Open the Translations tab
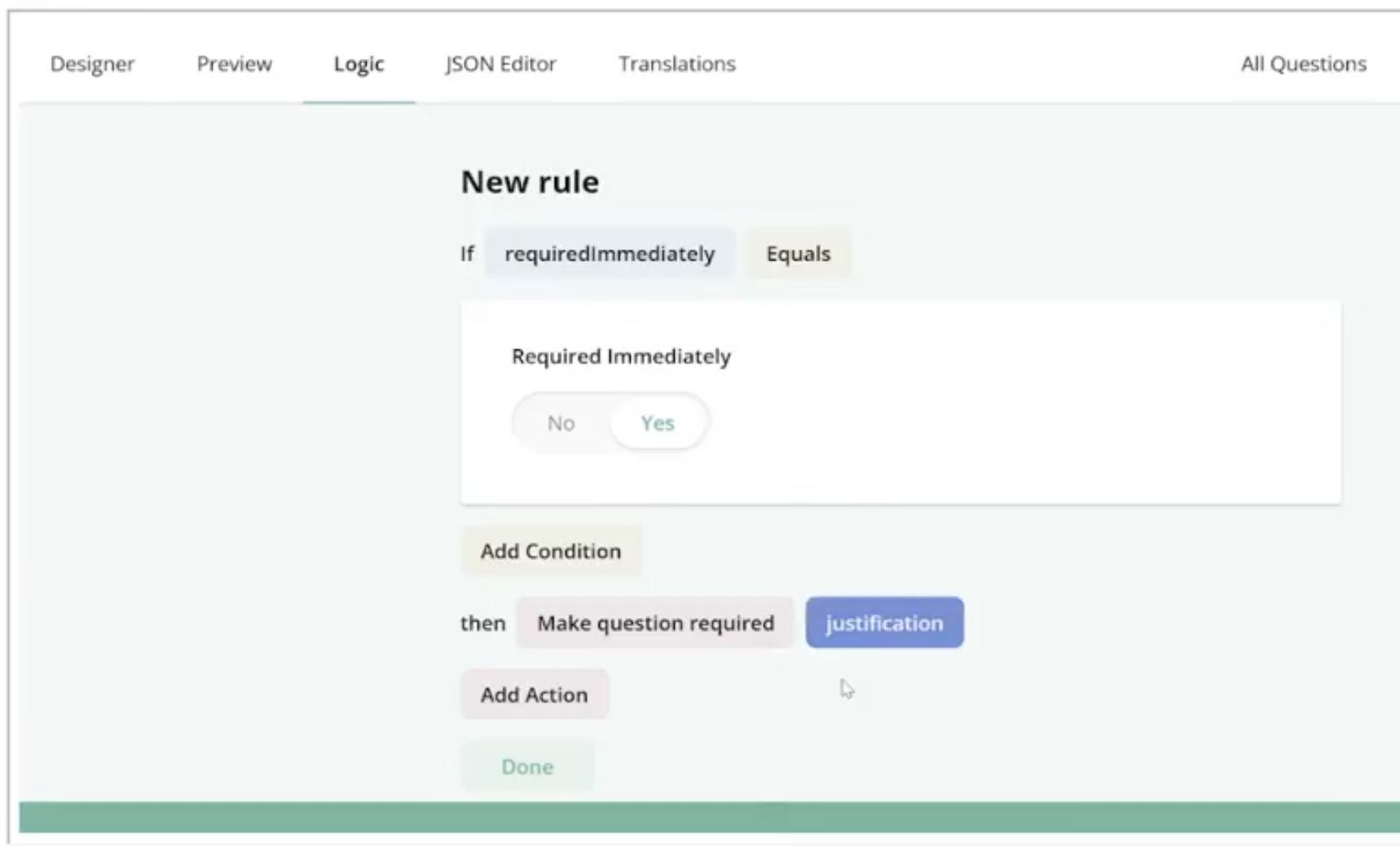1400x847 pixels. pyautogui.click(x=676, y=64)
